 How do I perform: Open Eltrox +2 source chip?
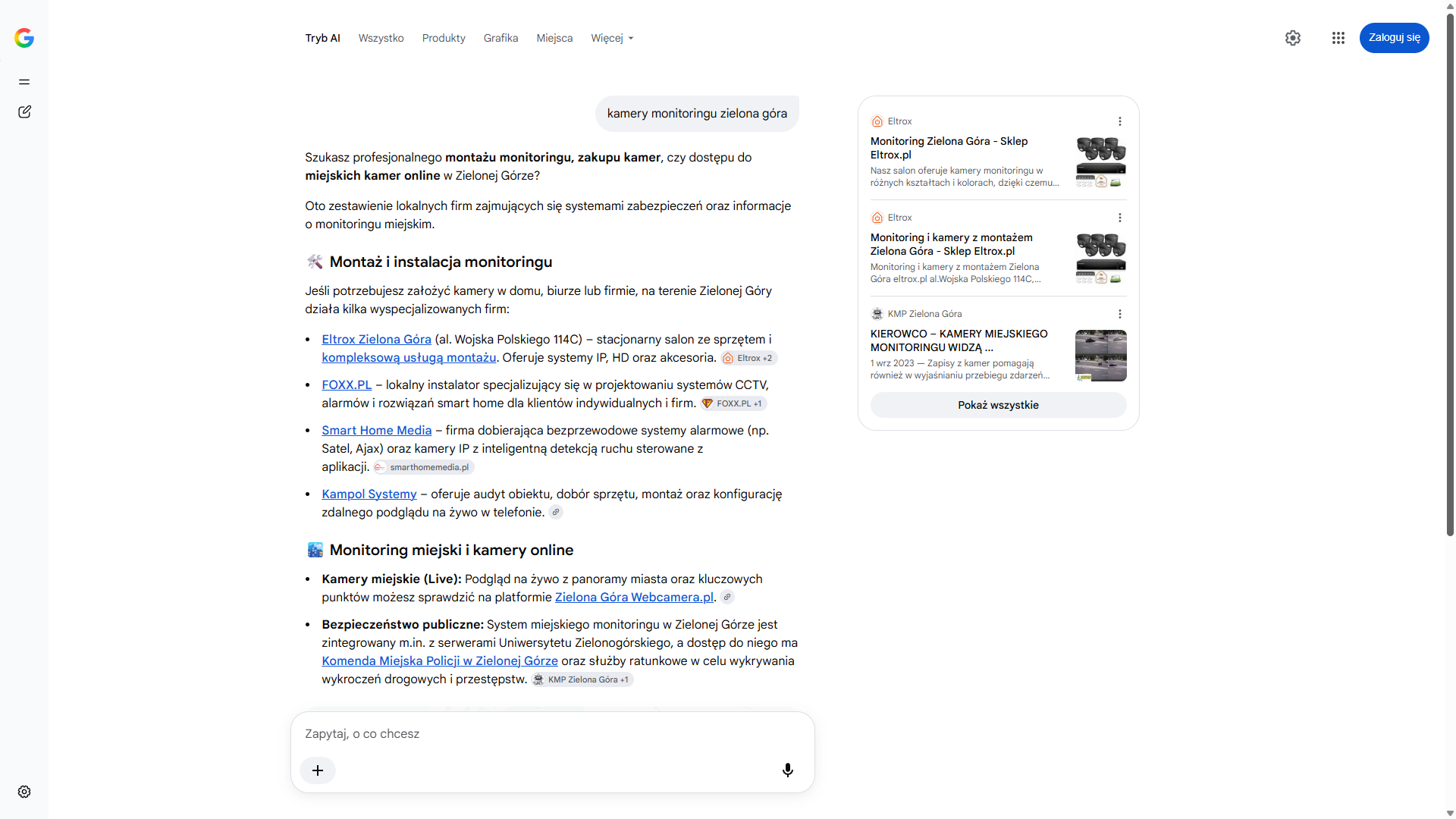748,358
